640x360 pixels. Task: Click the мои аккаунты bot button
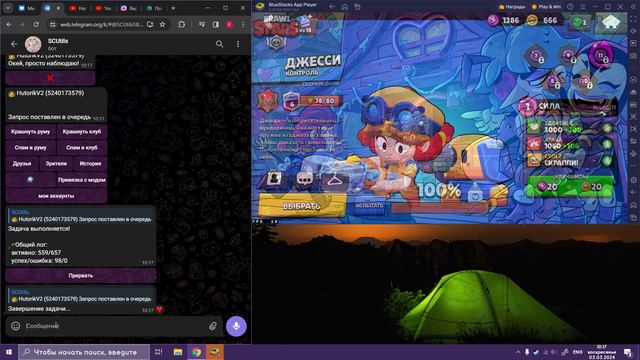pos(56,196)
